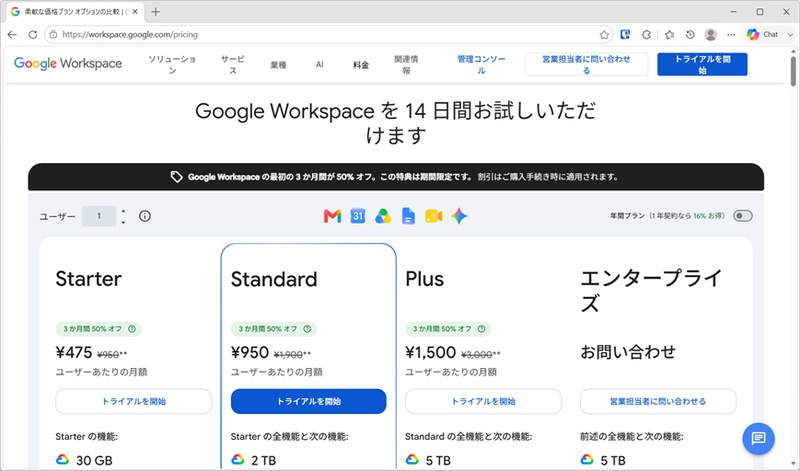The height and width of the screenshot is (471, 800).
Task: Click the Starter plan heading
Action: click(x=89, y=279)
